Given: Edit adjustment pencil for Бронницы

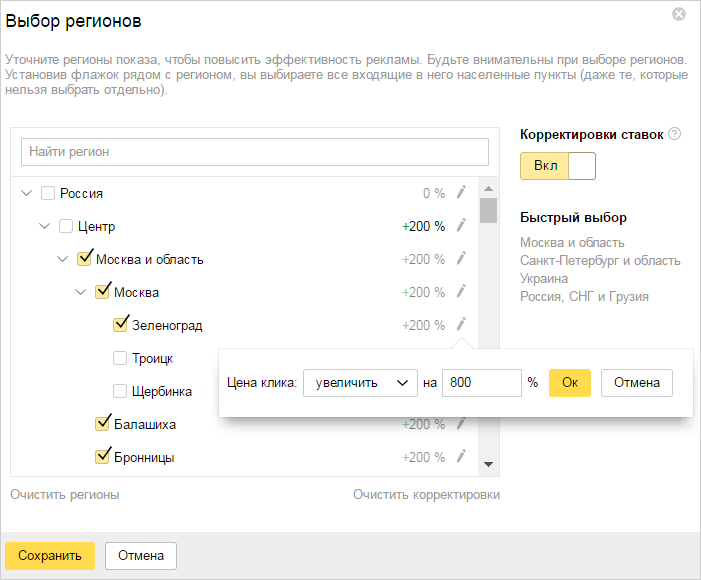Looking at the screenshot, I should click(x=461, y=457).
